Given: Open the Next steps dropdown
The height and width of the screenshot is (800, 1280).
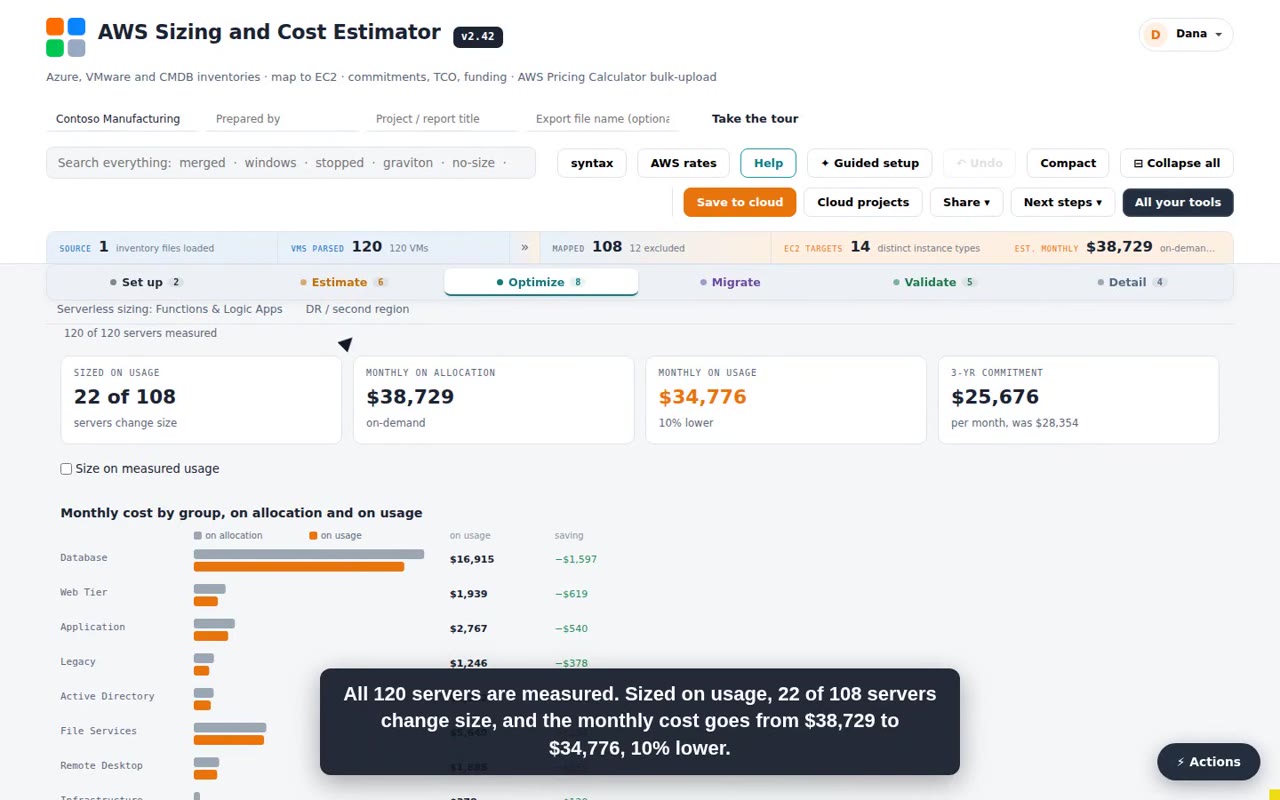Looking at the screenshot, I should pyautogui.click(x=1062, y=202).
